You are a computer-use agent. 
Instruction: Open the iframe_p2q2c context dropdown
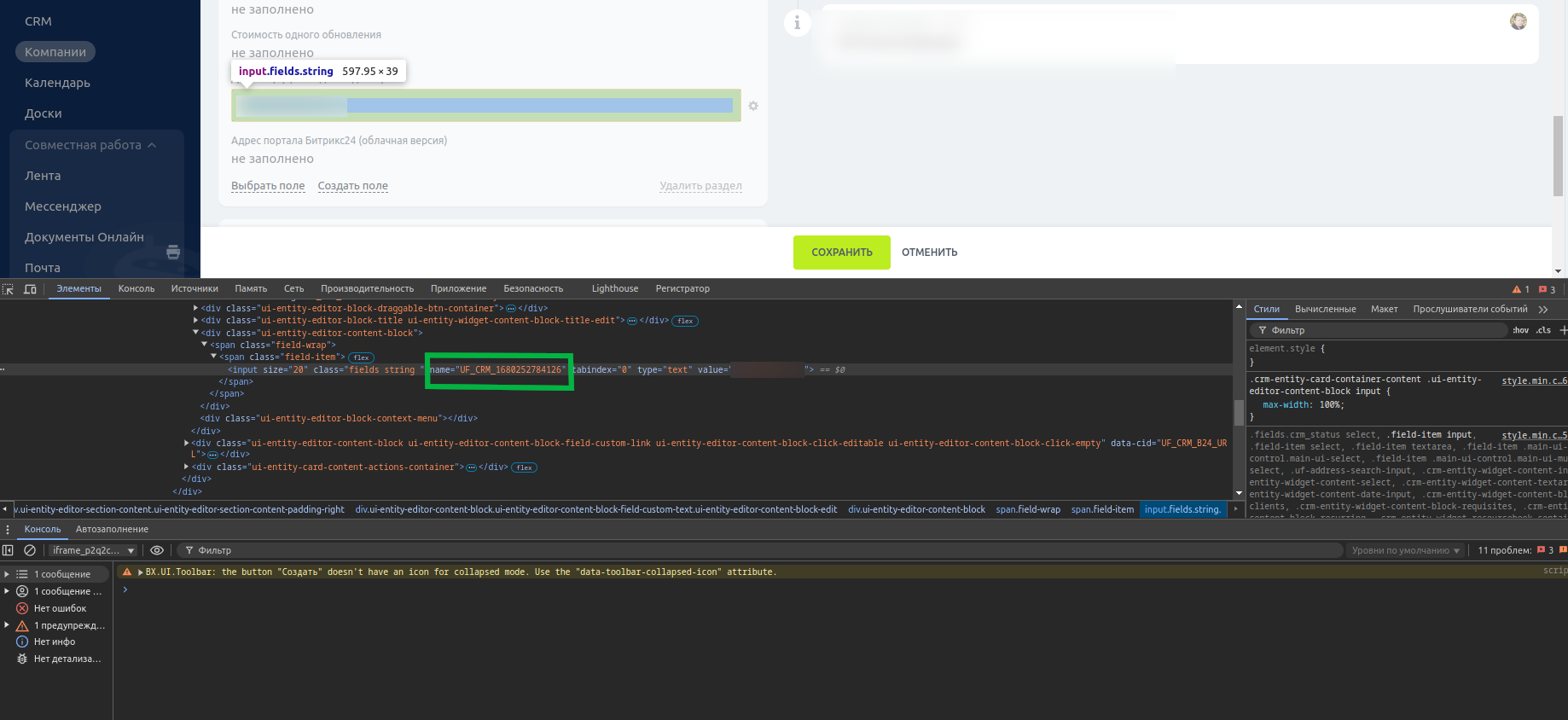pyautogui.click(x=92, y=550)
